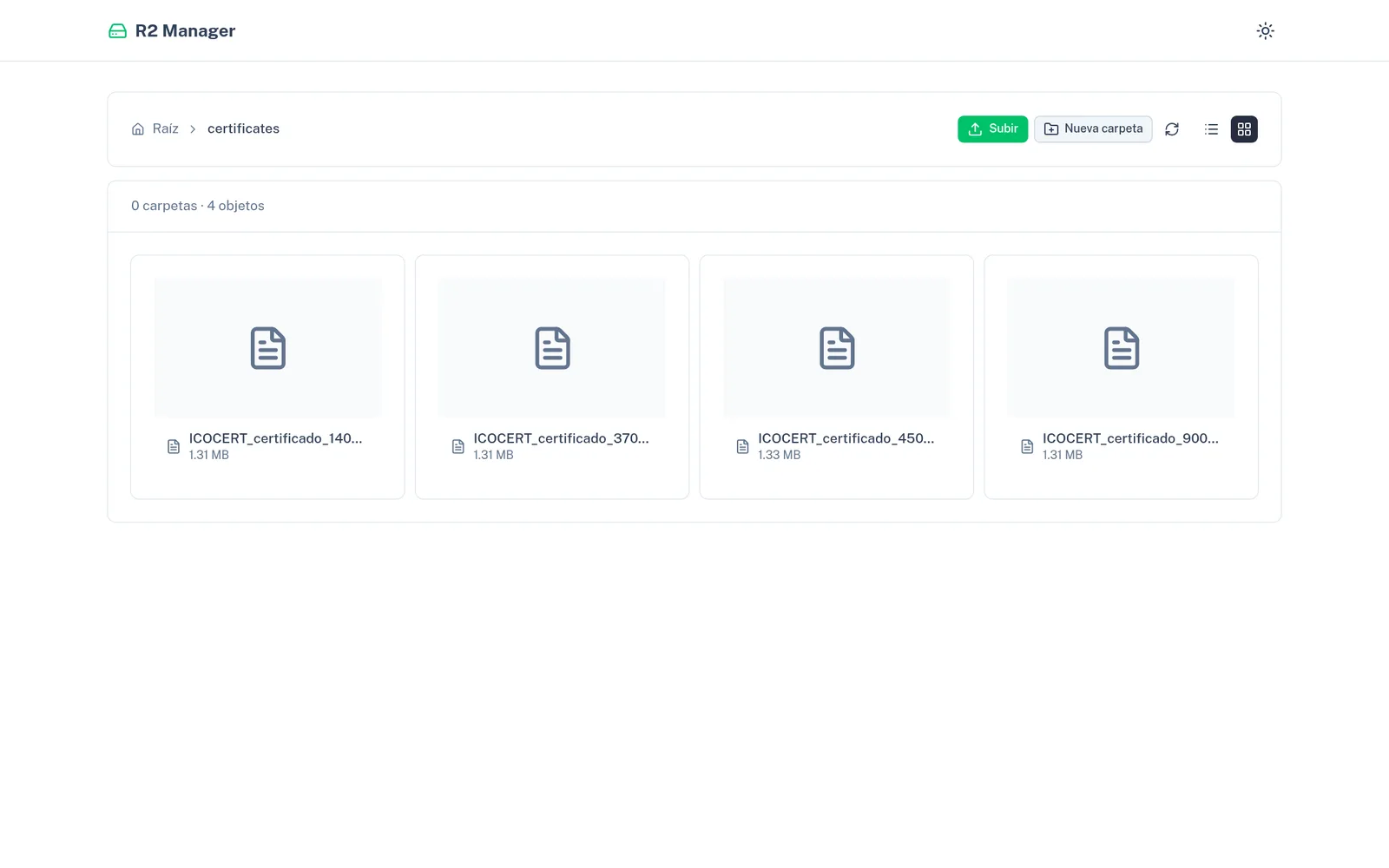Click the R2 Manager title text
This screenshot has height=868, width=1389.
(x=185, y=31)
